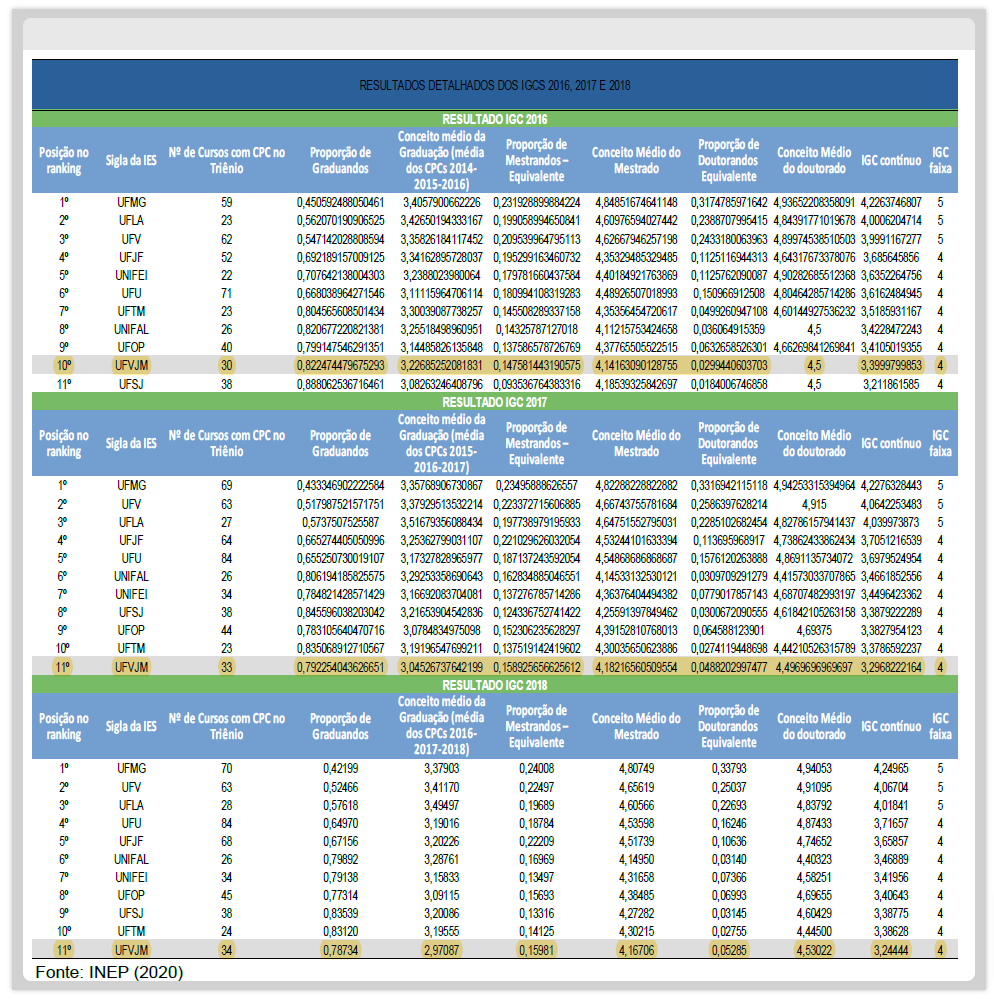Click the title 'RESULTADOS DETALHADOS DOS IGCS' banner
Screen dimensions: 994x999
tap(494, 86)
